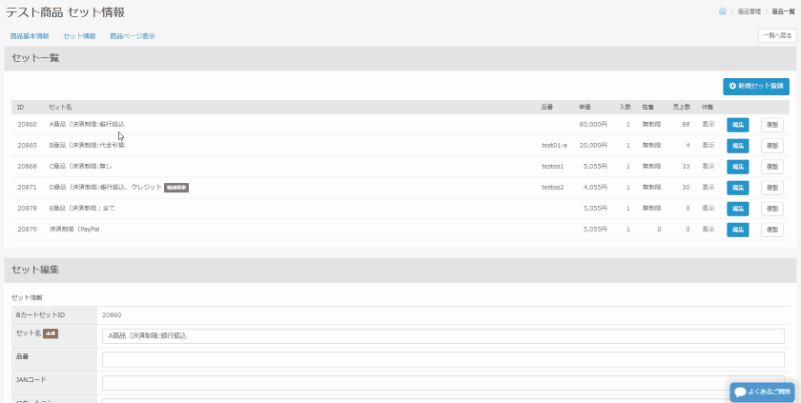The image size is (801, 403).
Task: Select set name C商品 (決済制限:無し
Action: [80, 166]
